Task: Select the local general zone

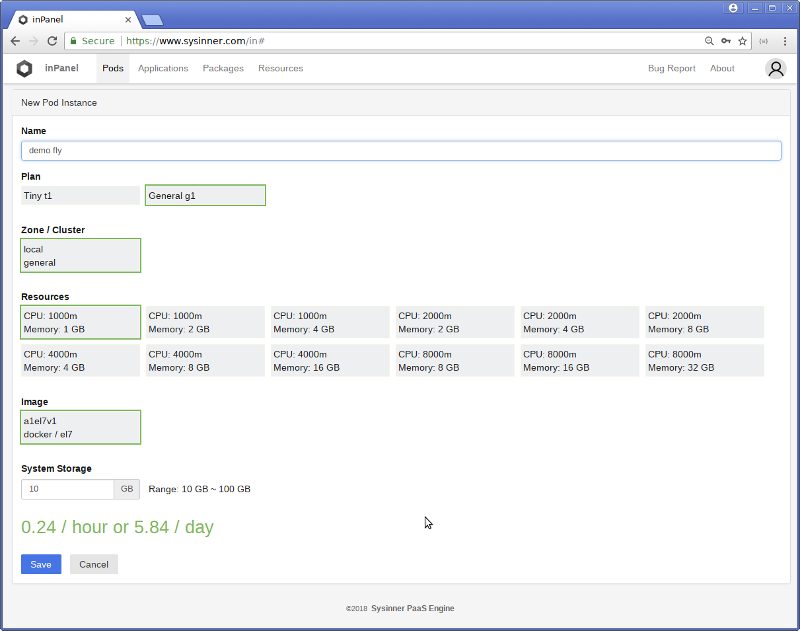Action: click(80, 256)
